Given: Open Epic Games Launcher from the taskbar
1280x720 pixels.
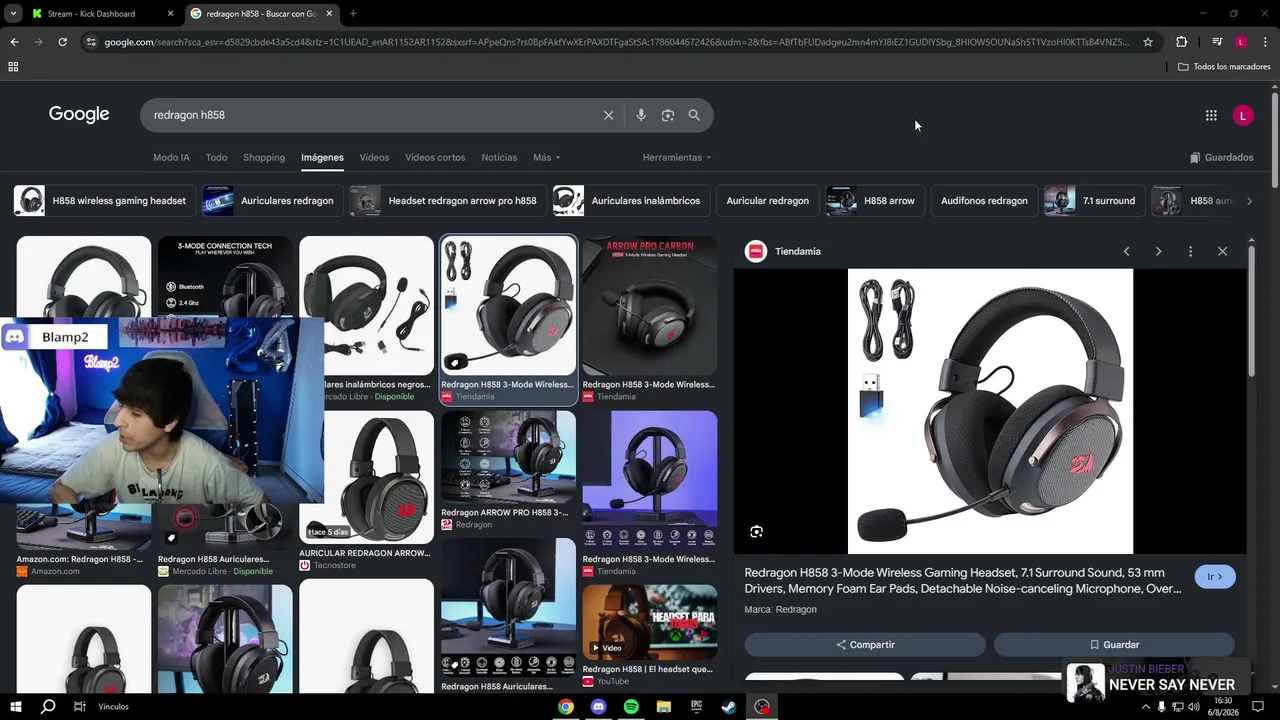Looking at the screenshot, I should [x=696, y=707].
